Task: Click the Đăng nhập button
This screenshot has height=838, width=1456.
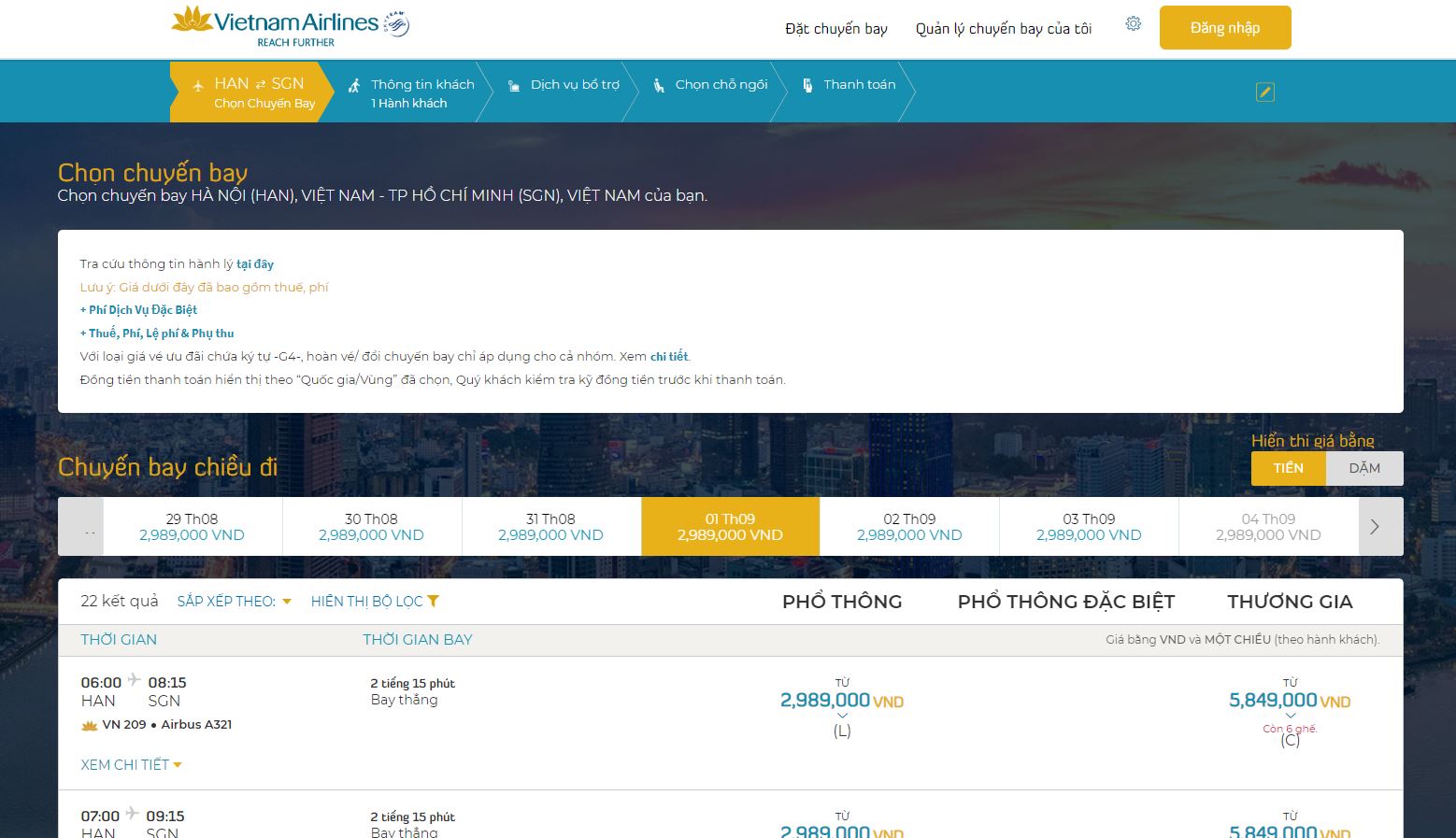Action: pos(1224,27)
